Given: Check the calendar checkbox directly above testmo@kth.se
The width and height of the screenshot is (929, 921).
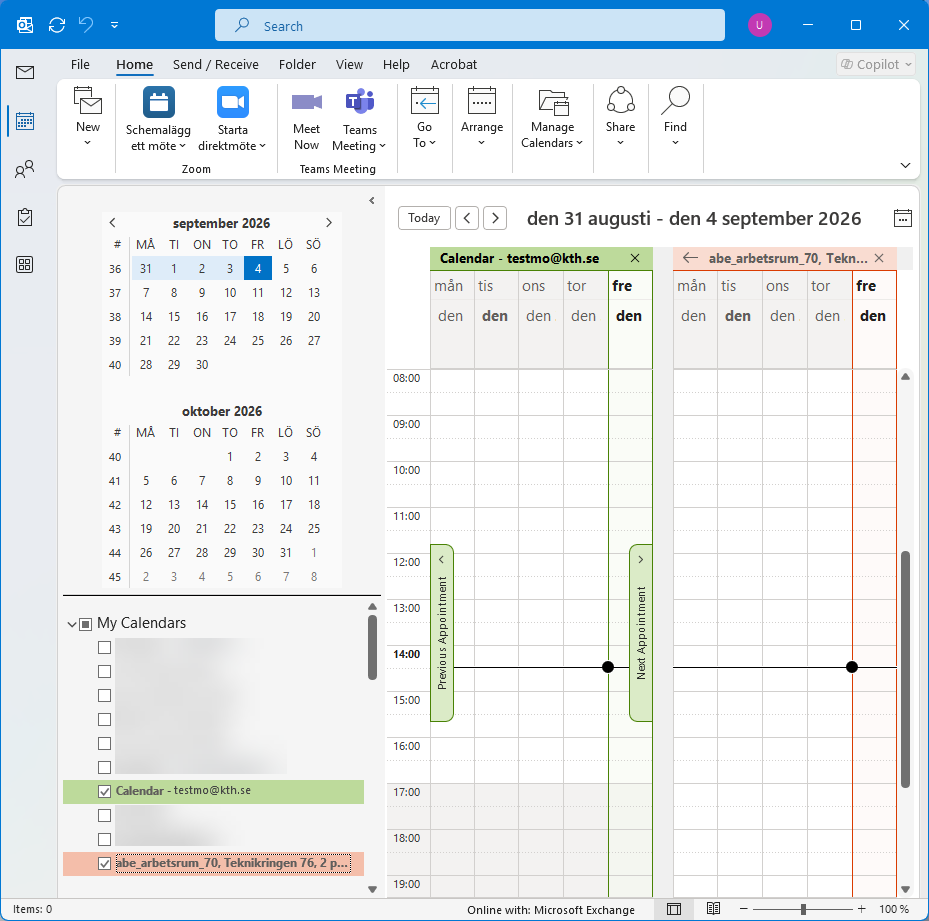Looking at the screenshot, I should tap(104, 768).
